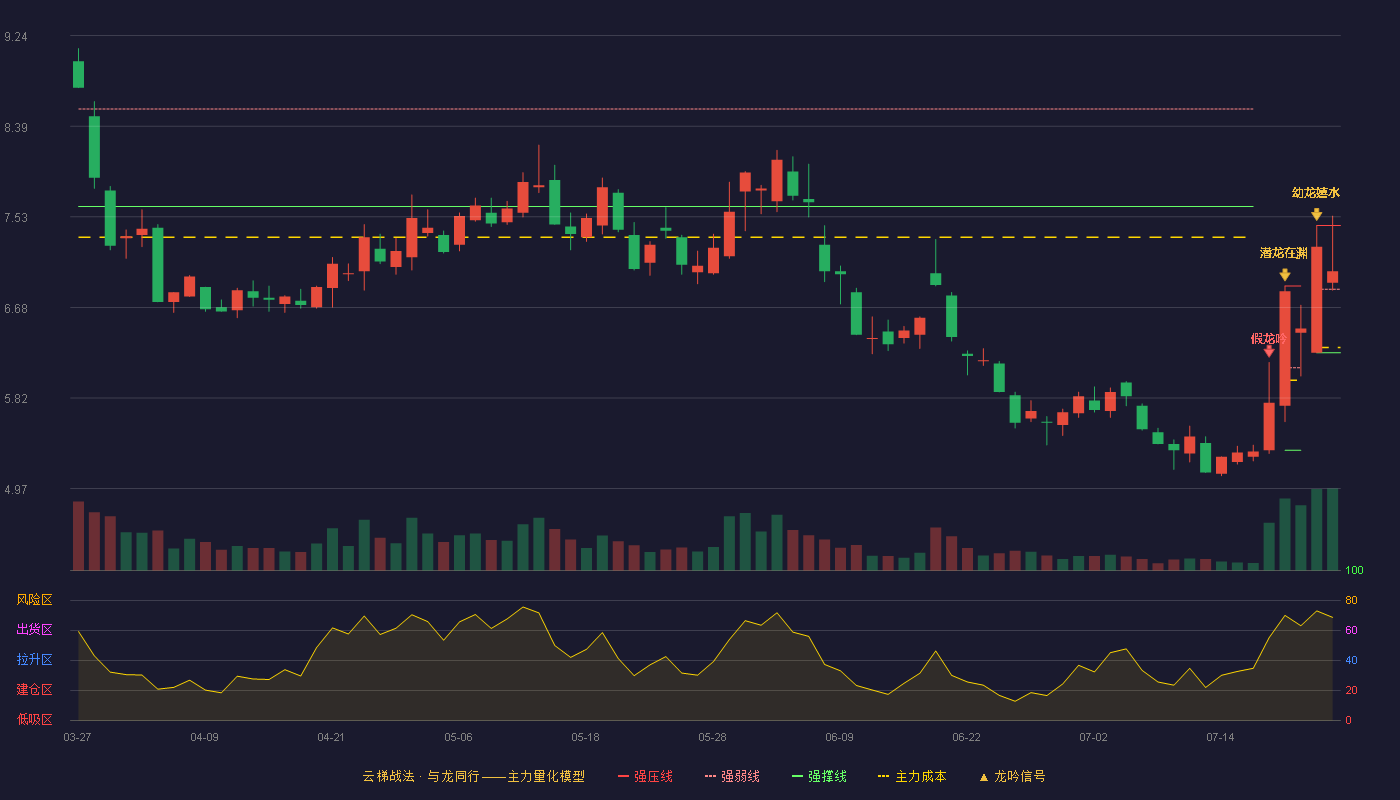Toggle 强弱线 legend label
1400x800 pixels.
click(x=740, y=777)
